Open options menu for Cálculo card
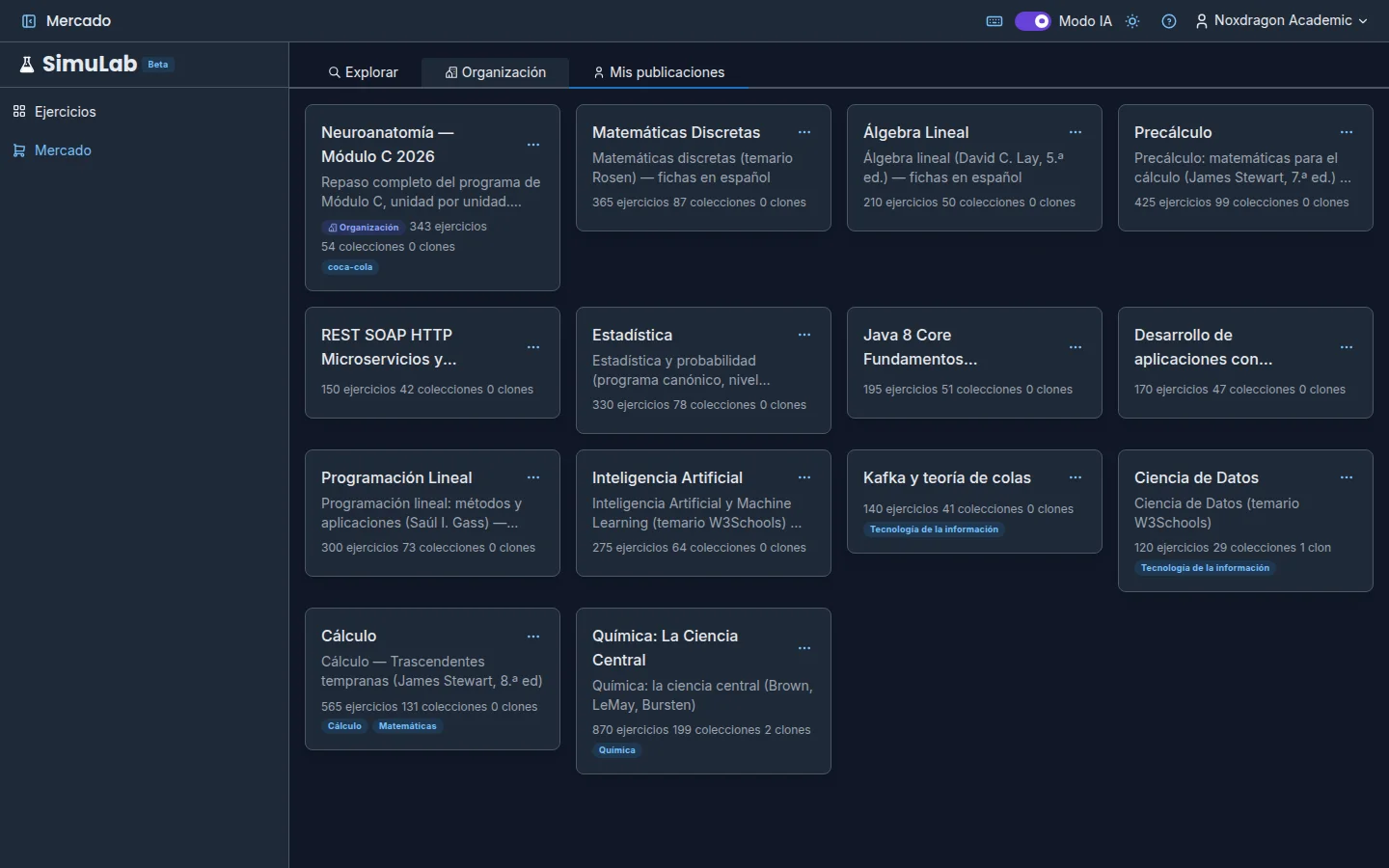 (x=533, y=637)
